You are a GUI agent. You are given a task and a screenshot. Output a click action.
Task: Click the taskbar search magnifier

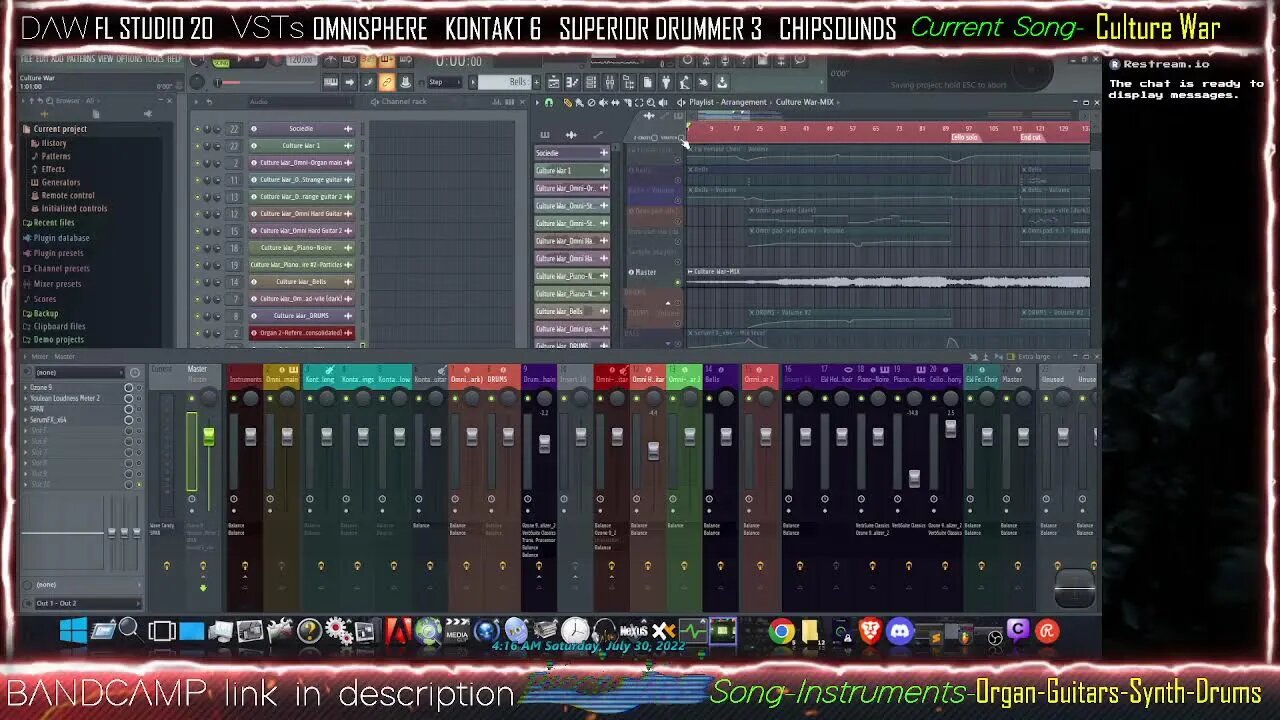click(x=129, y=629)
